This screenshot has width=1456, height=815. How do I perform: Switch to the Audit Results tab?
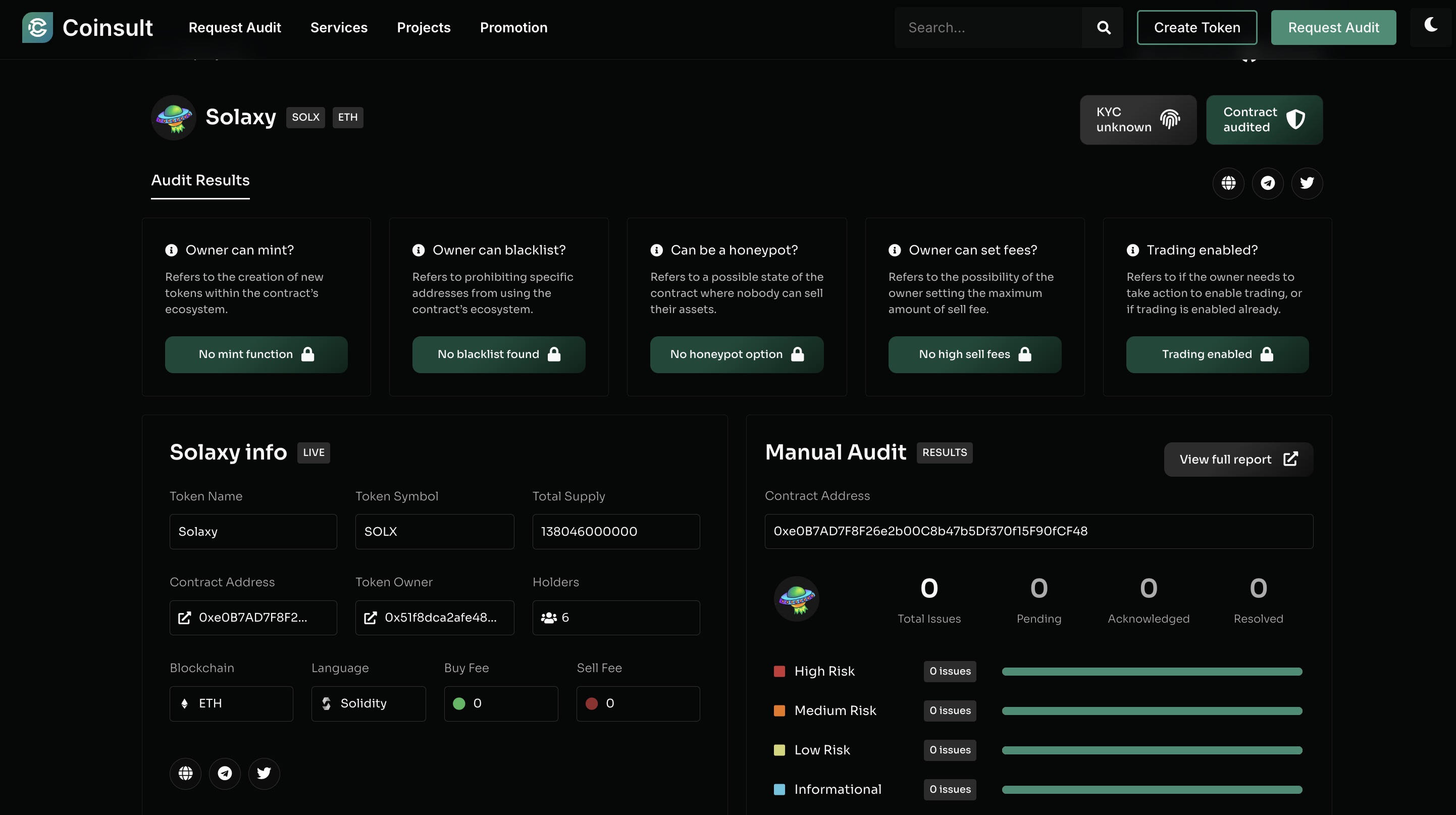pyautogui.click(x=199, y=180)
